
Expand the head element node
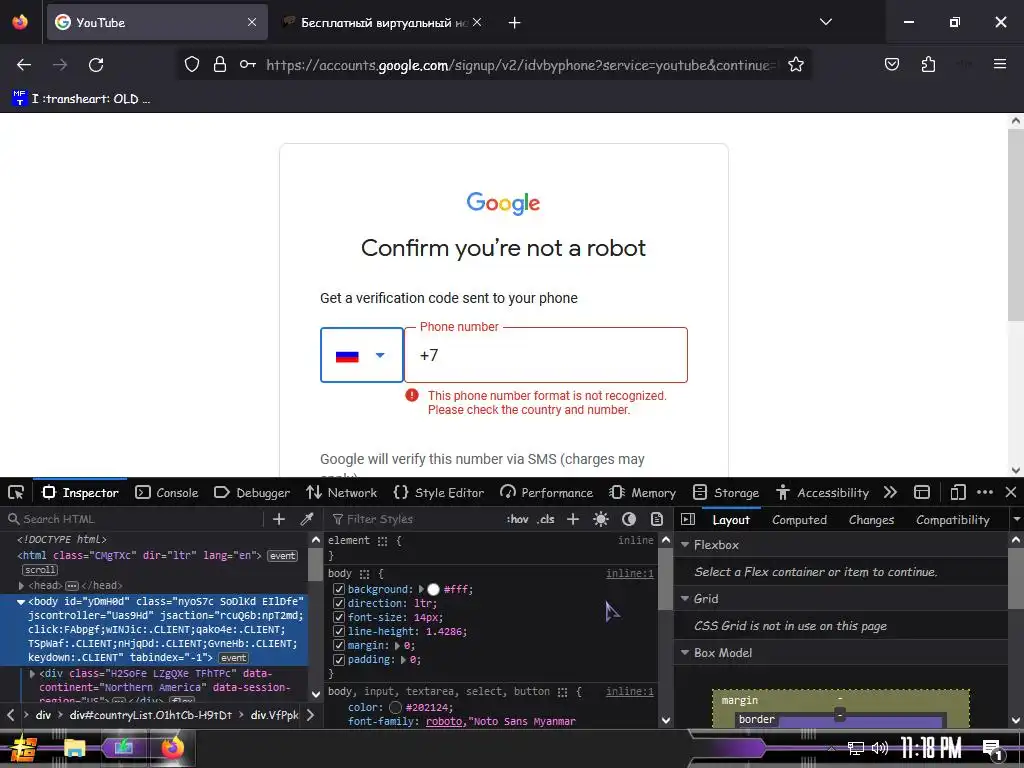click(x=22, y=586)
